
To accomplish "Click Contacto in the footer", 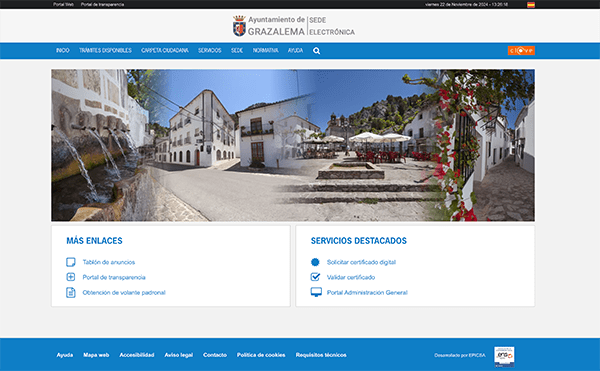I will point(215,355).
